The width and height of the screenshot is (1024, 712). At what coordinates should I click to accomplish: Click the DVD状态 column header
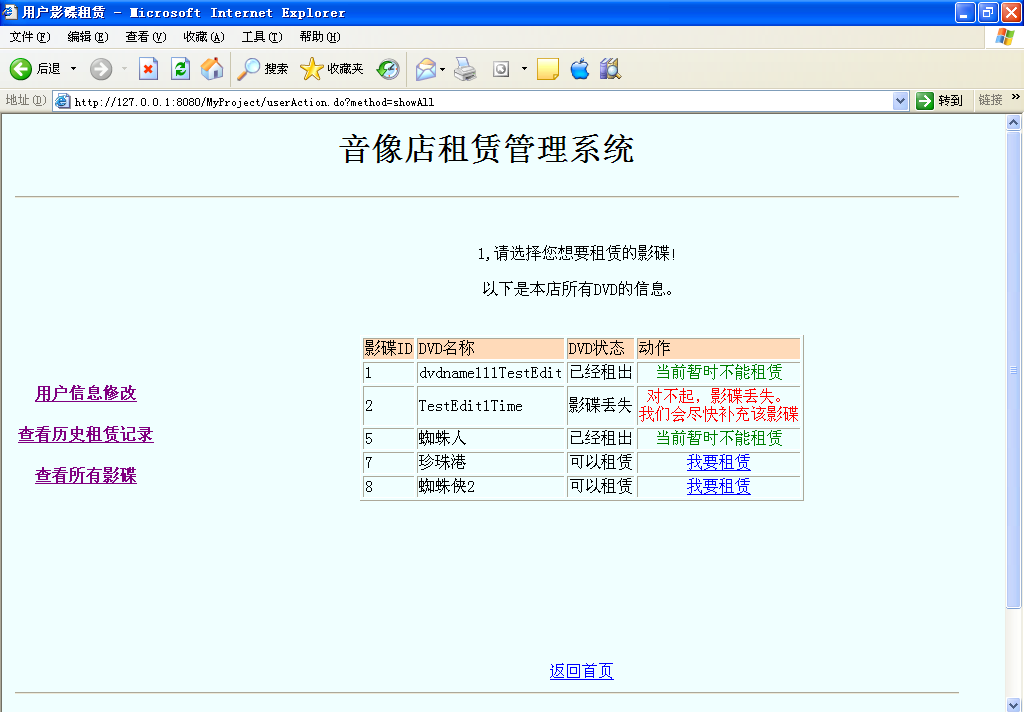[x=600, y=348]
